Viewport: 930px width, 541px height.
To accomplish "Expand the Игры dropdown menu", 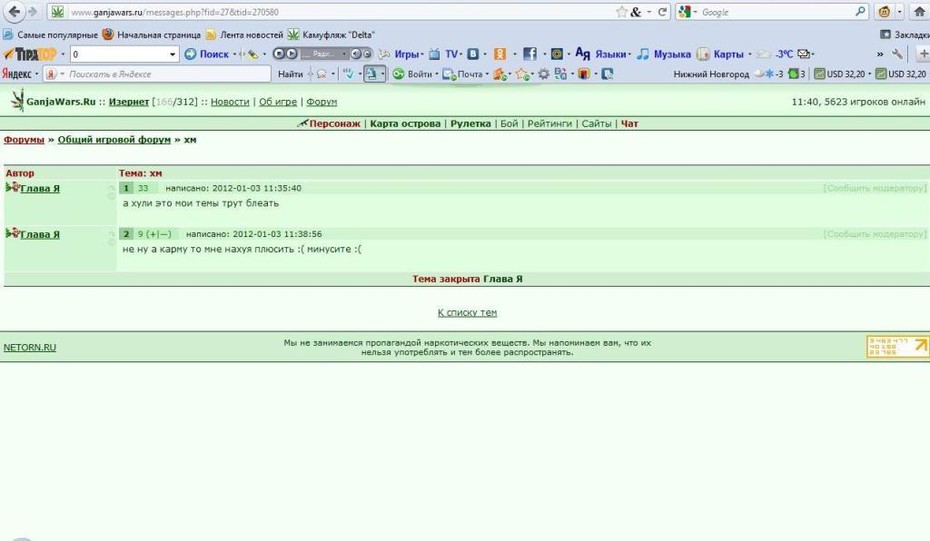I will point(422,55).
